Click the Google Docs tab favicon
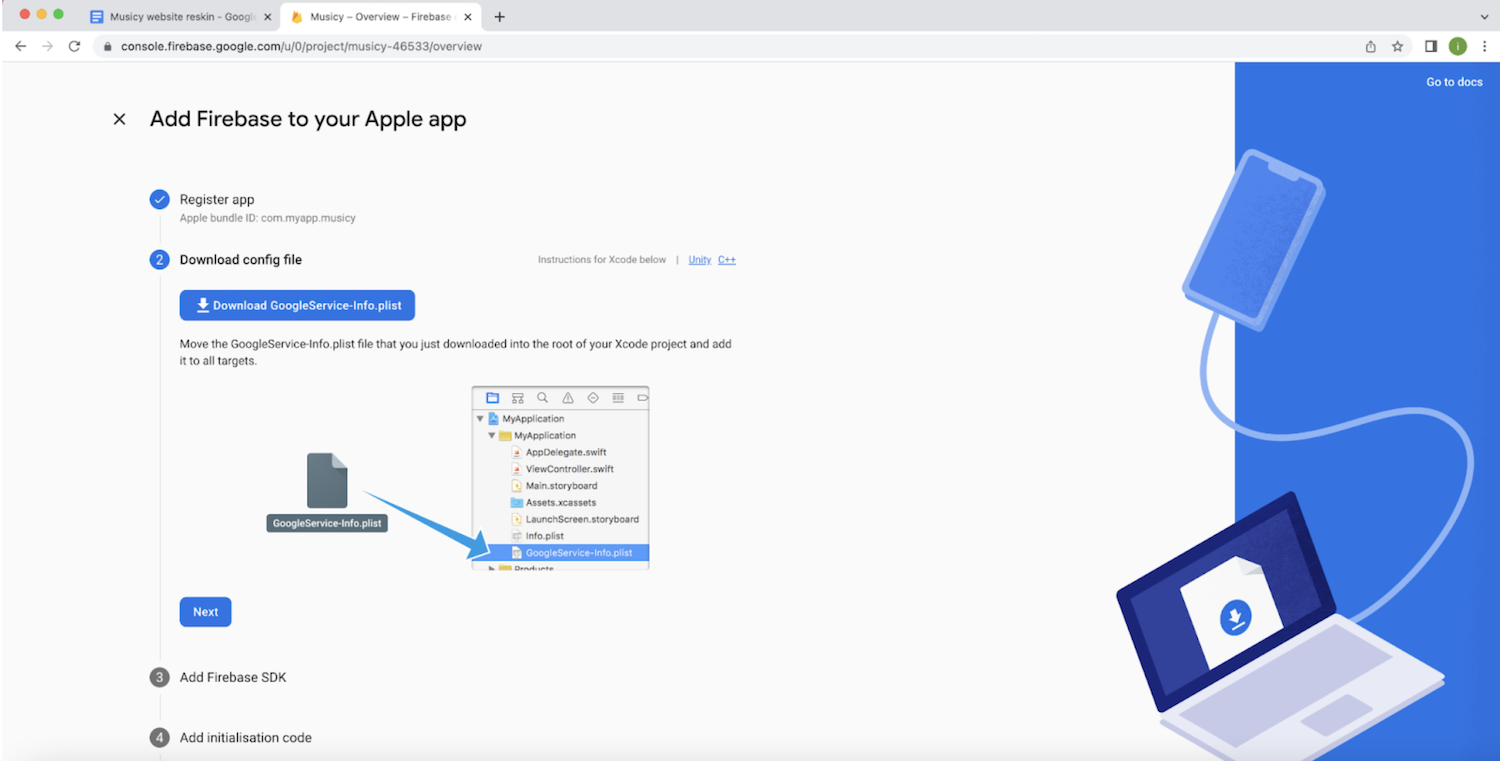The width and height of the screenshot is (1500, 761). pos(97,17)
